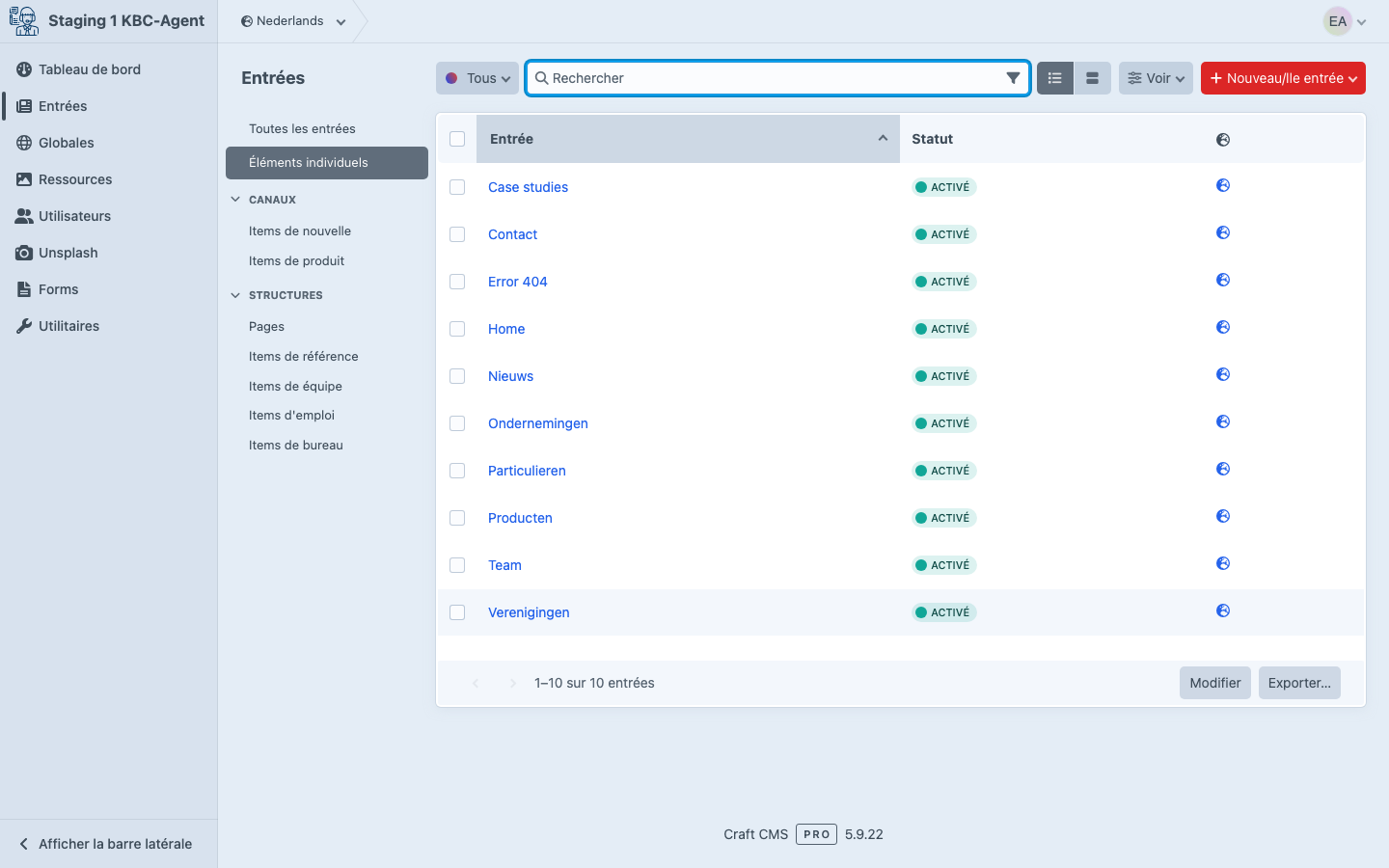Check the Producten row checkbox
The width and height of the screenshot is (1389, 868).
pyautogui.click(x=457, y=518)
